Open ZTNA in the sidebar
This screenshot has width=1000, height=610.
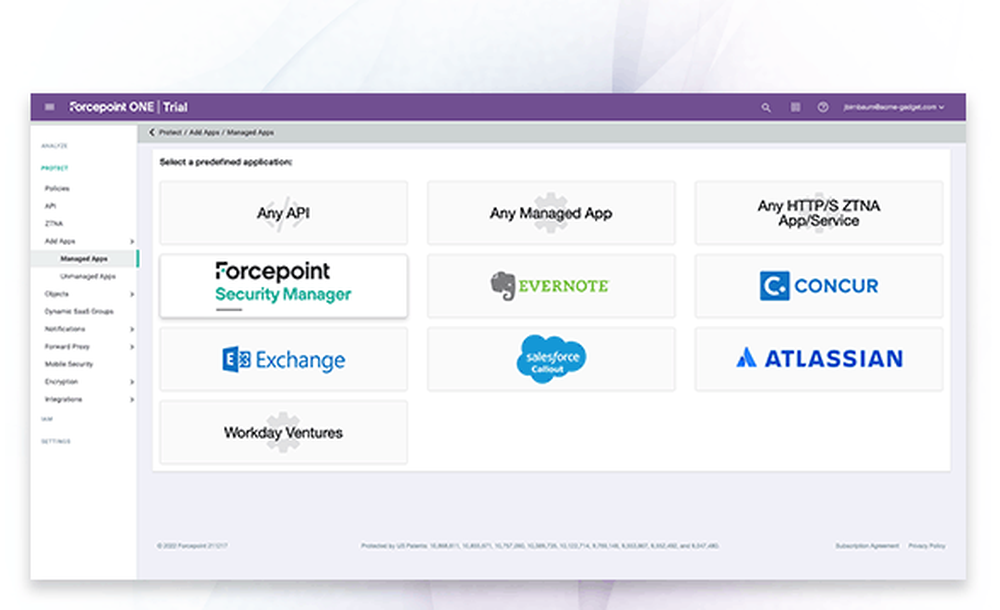(x=54, y=223)
